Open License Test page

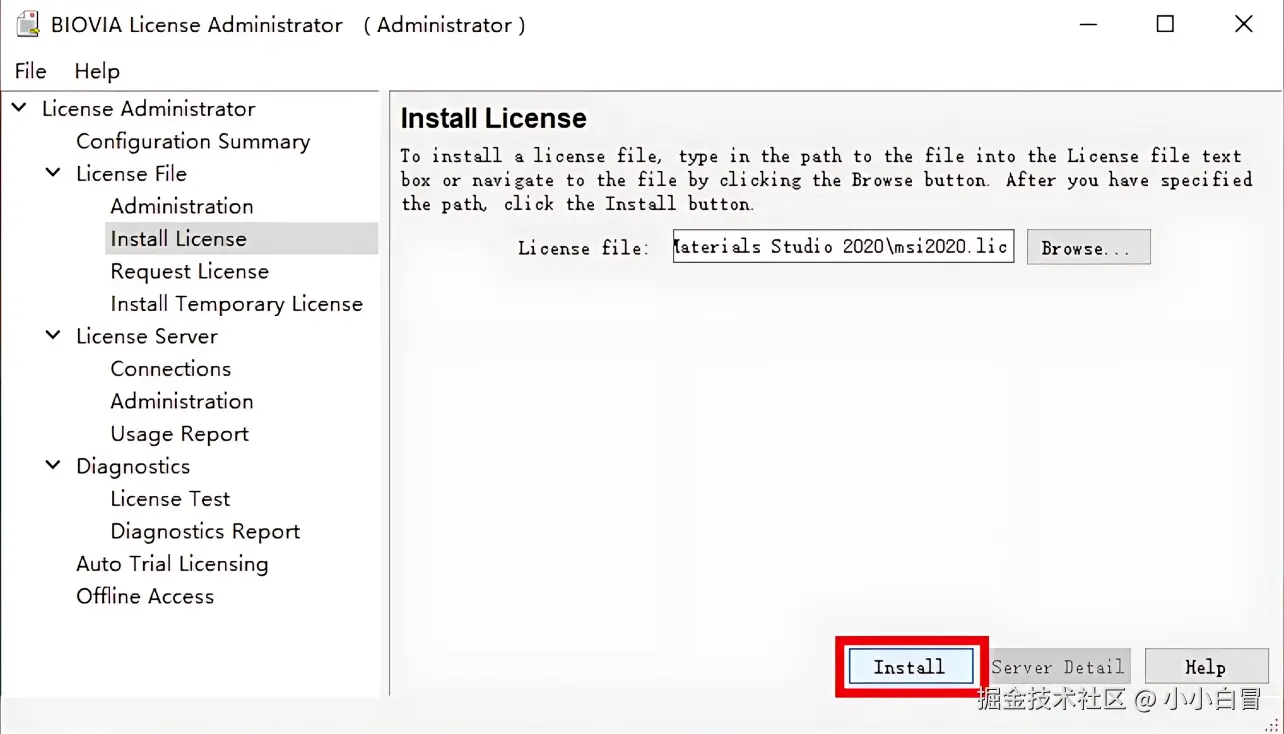170,498
